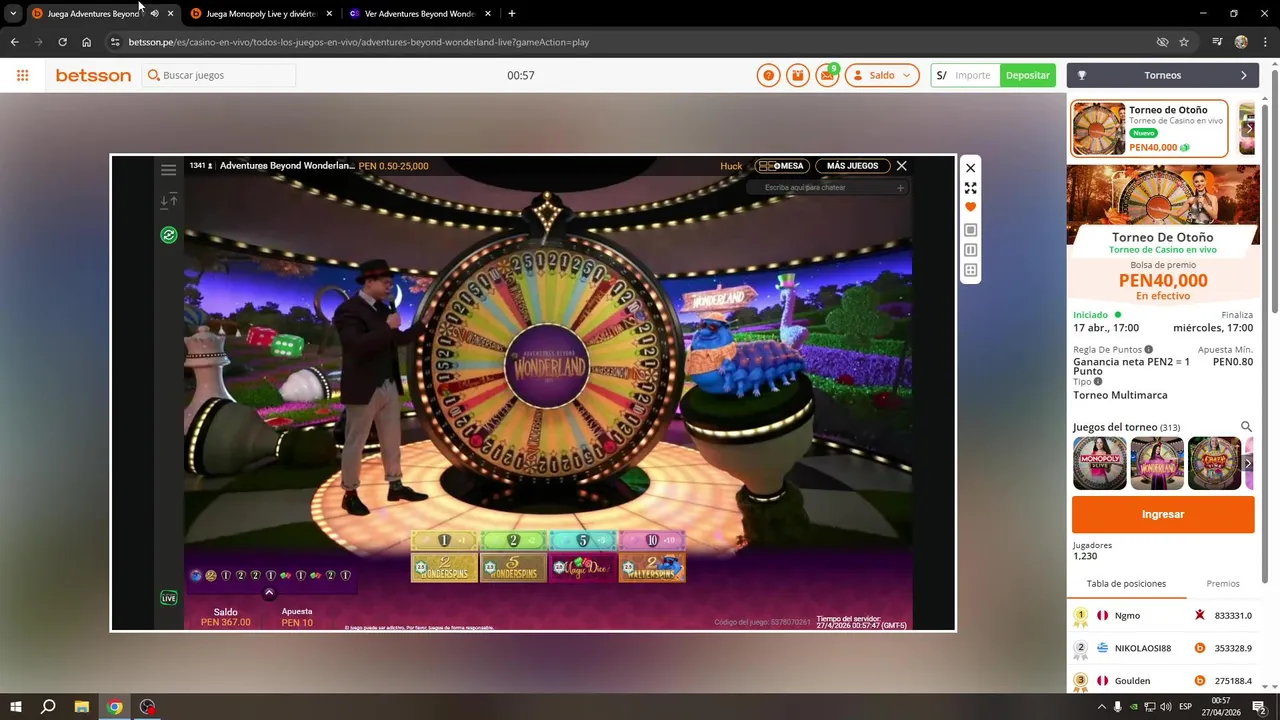
Task: Select four-game grid layout icon
Action: point(970,270)
